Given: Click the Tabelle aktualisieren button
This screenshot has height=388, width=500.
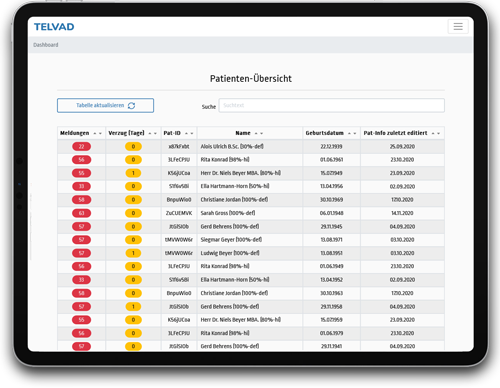Looking at the screenshot, I should [x=105, y=105].
